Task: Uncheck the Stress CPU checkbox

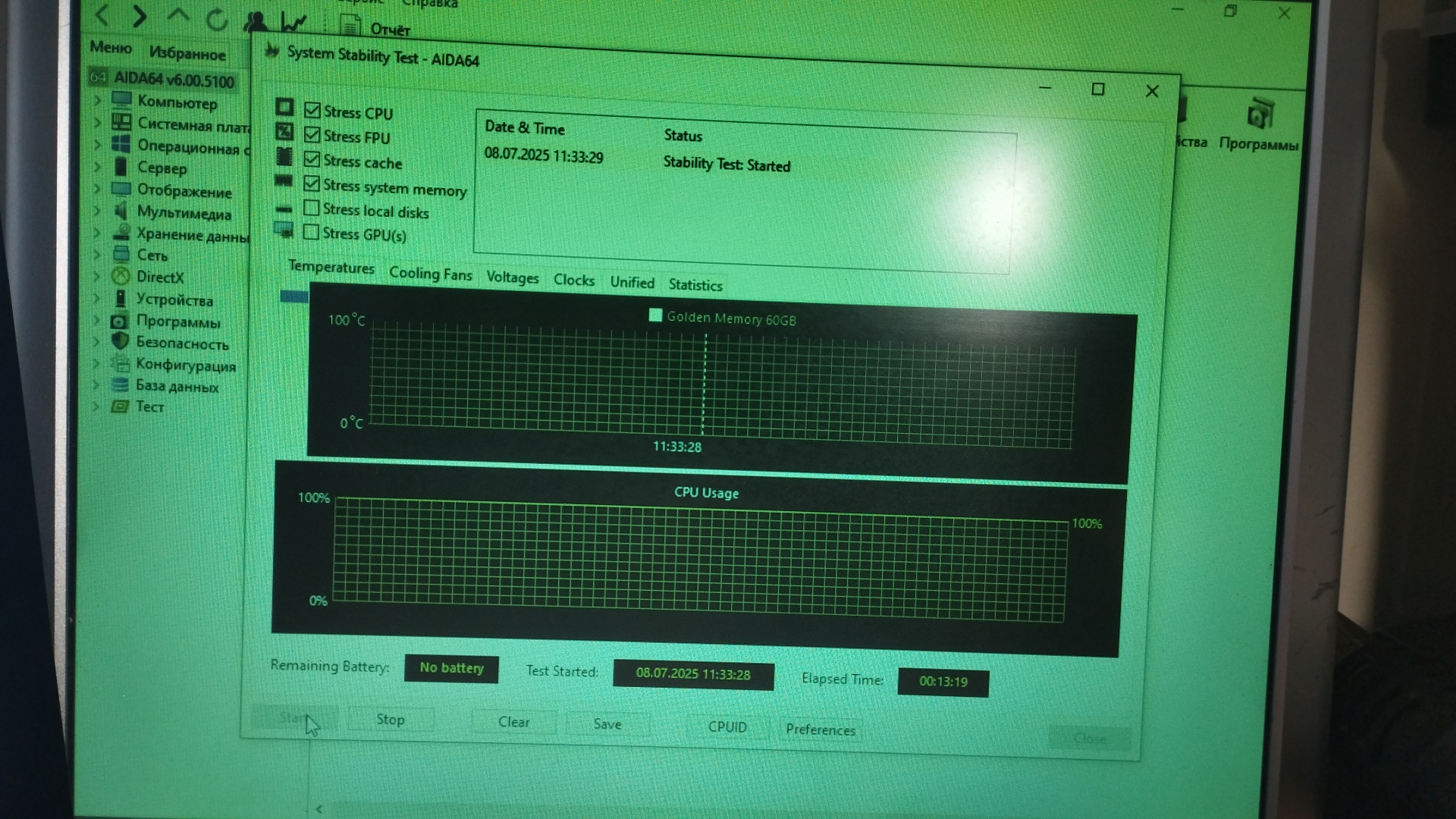Action: pos(312,111)
